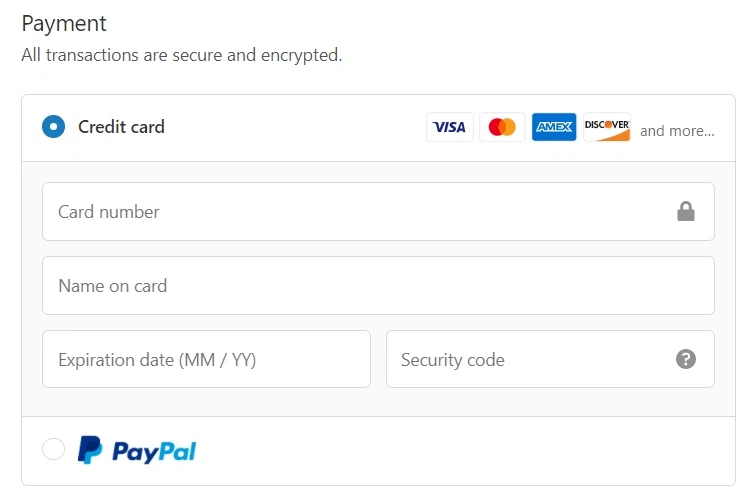Image resolution: width=747 pixels, height=496 pixels.
Task: Click into the Name on card field
Action: click(378, 285)
